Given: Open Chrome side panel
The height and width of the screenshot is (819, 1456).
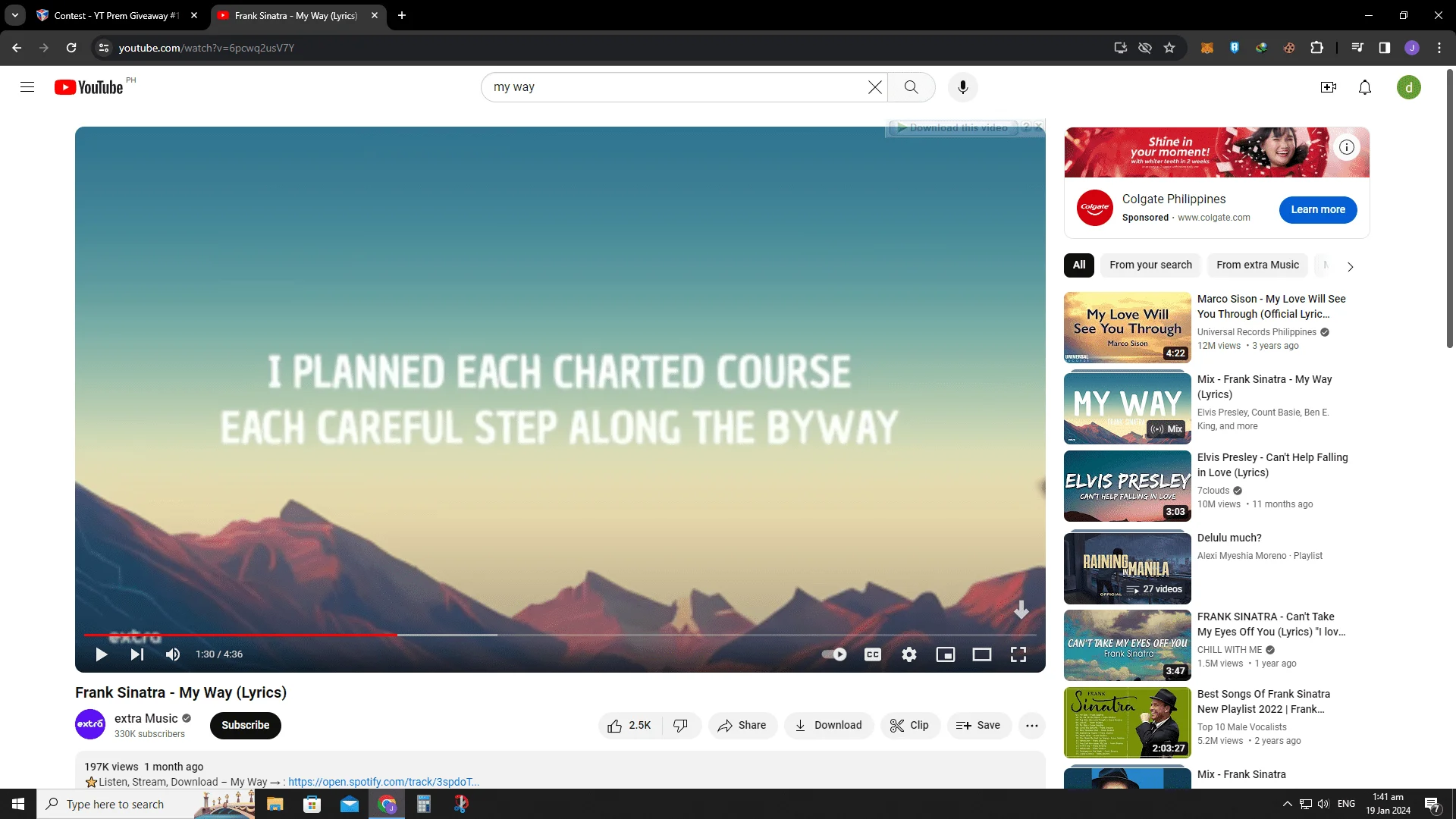Looking at the screenshot, I should point(1385,48).
